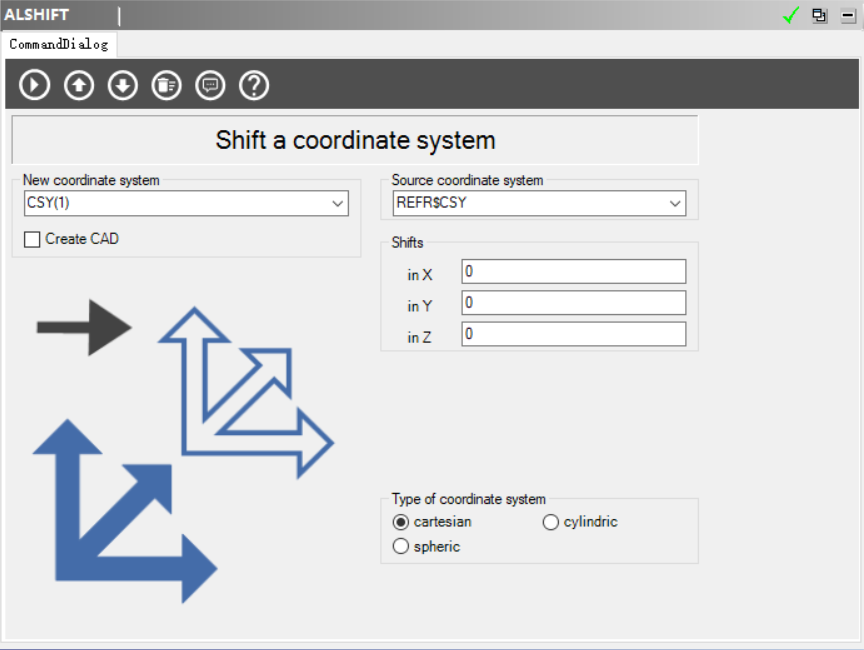The width and height of the screenshot is (864, 650).
Task: Click the minimize dash in title bar
Action: tap(846, 15)
